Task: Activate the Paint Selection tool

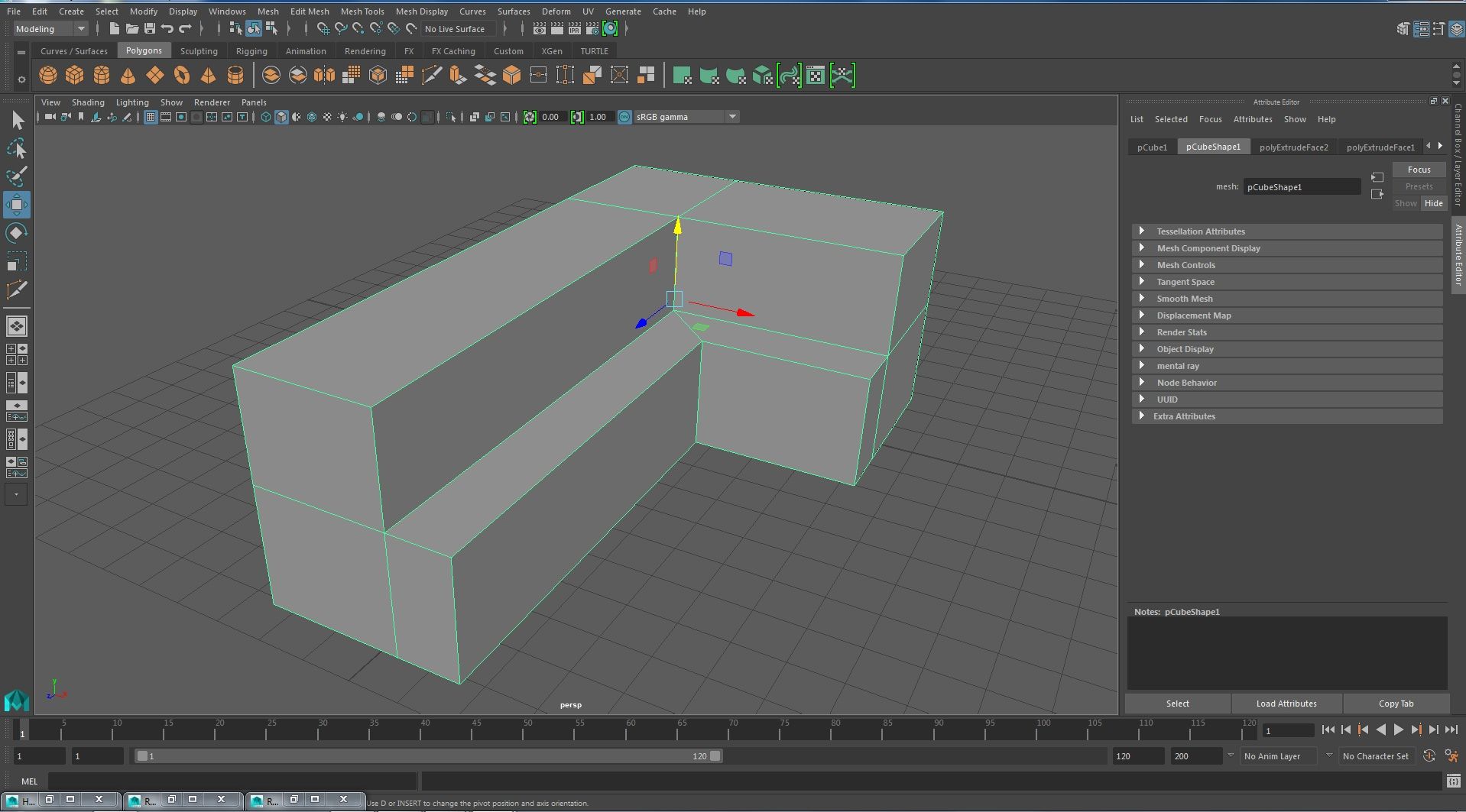Action: pos(17,176)
